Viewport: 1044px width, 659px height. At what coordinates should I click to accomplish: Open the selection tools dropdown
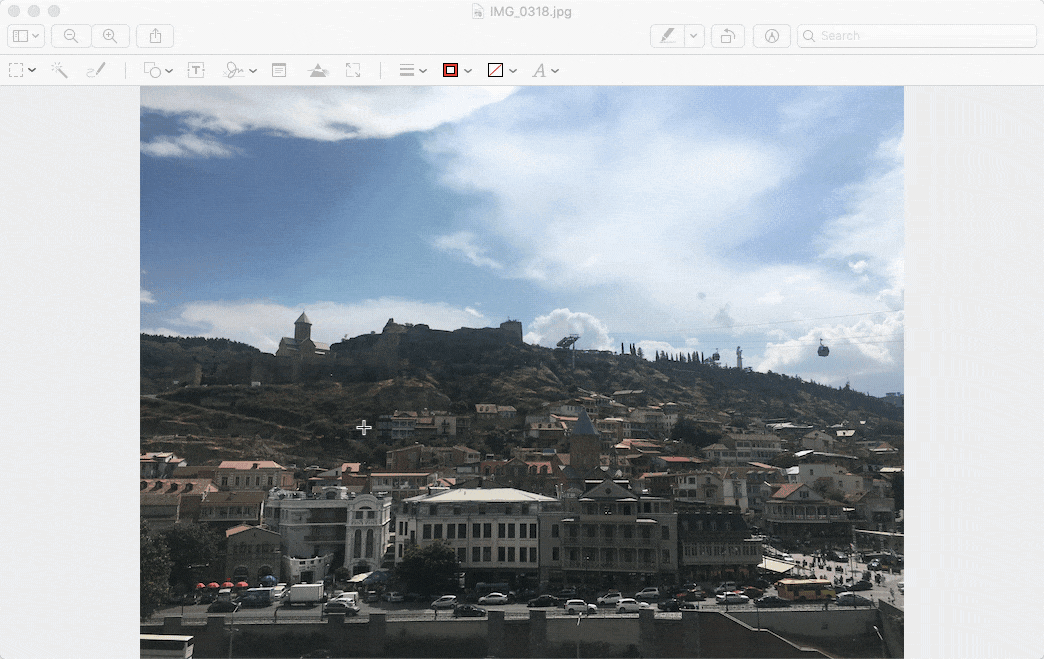[23, 70]
